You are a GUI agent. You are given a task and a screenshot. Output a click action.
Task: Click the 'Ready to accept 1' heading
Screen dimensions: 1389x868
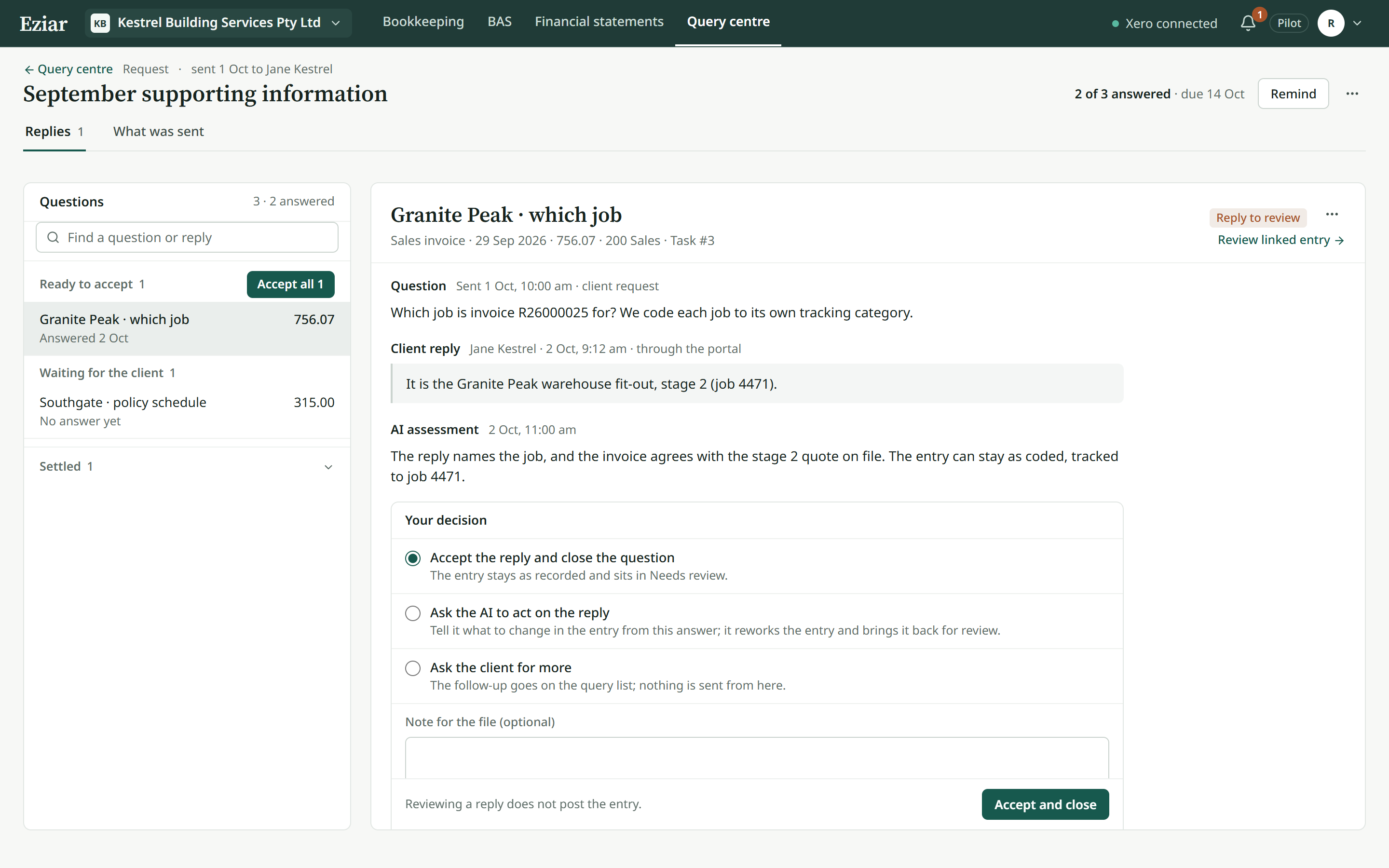pyautogui.click(x=92, y=284)
